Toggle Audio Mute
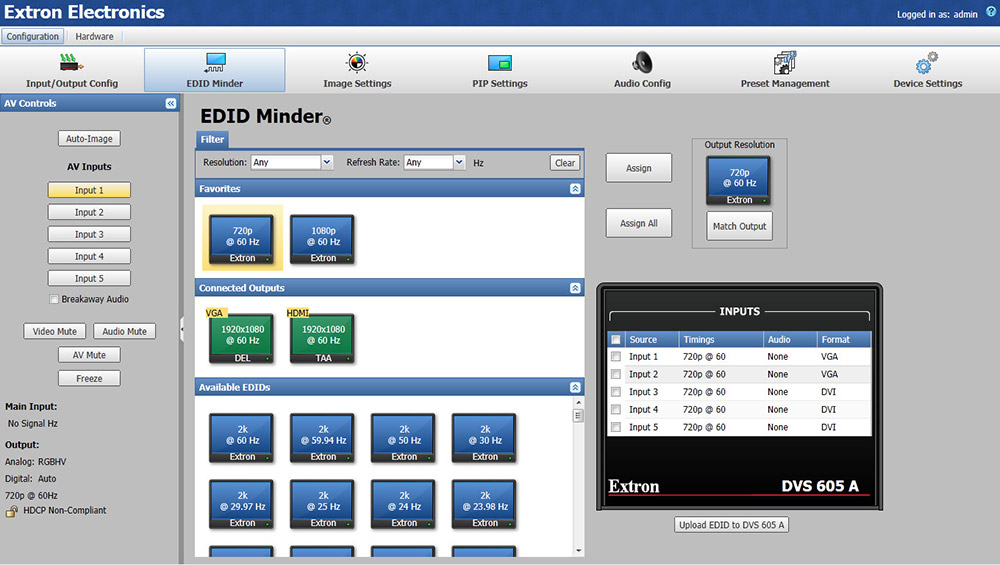This screenshot has height=565, width=1000. 124,332
